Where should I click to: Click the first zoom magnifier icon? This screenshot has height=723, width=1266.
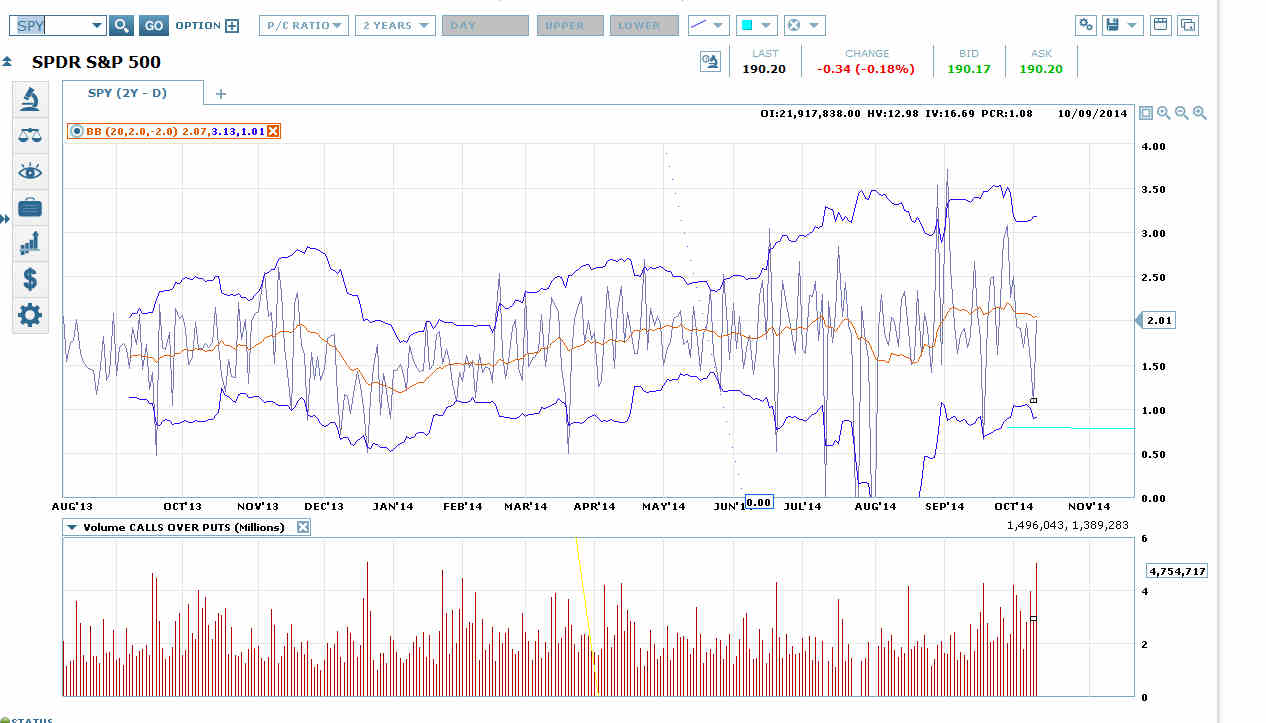click(1164, 113)
